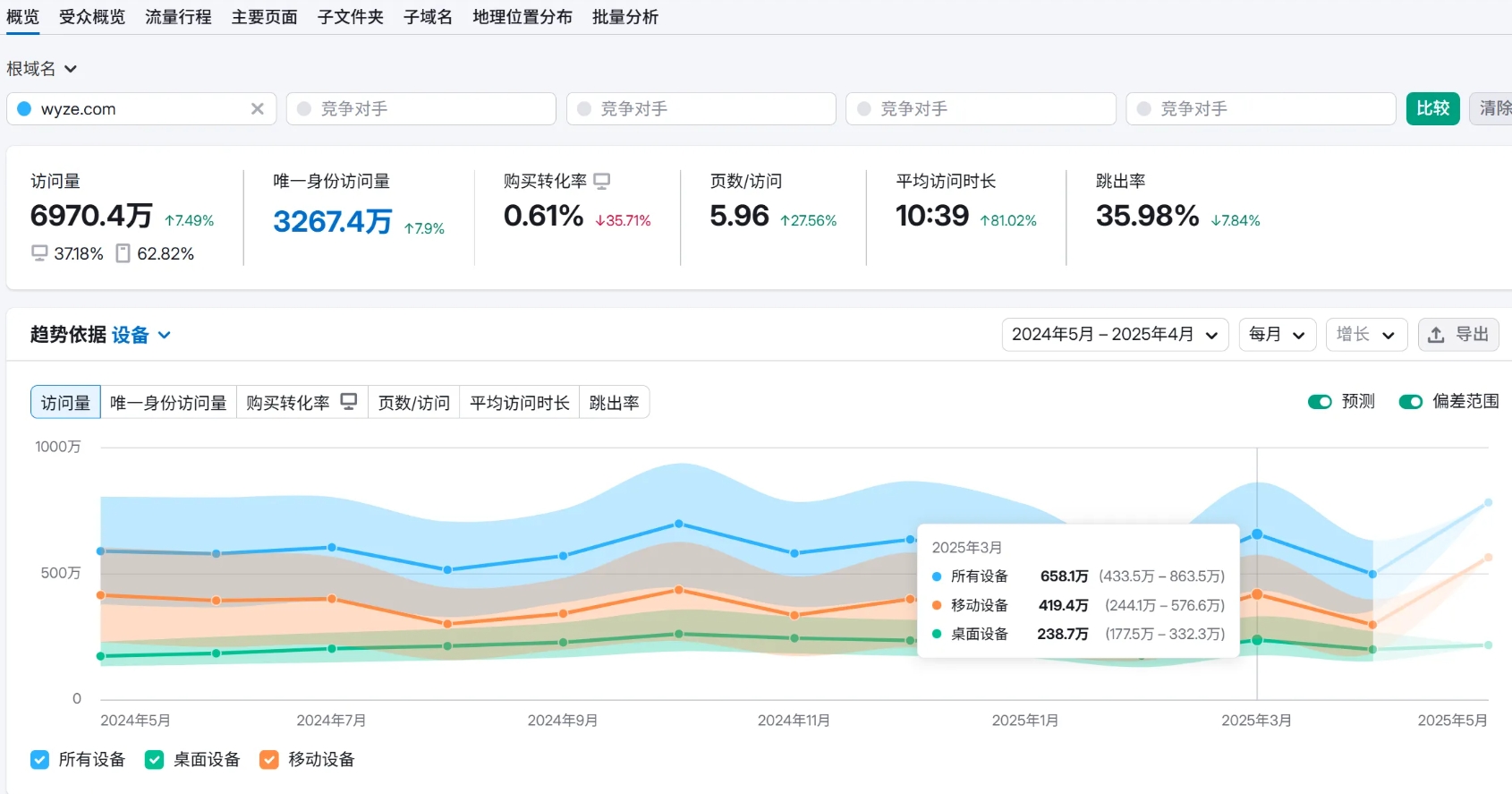The image size is (1512, 794).
Task: Uncheck the 移动设备 legend checkbox
Action: click(268, 760)
